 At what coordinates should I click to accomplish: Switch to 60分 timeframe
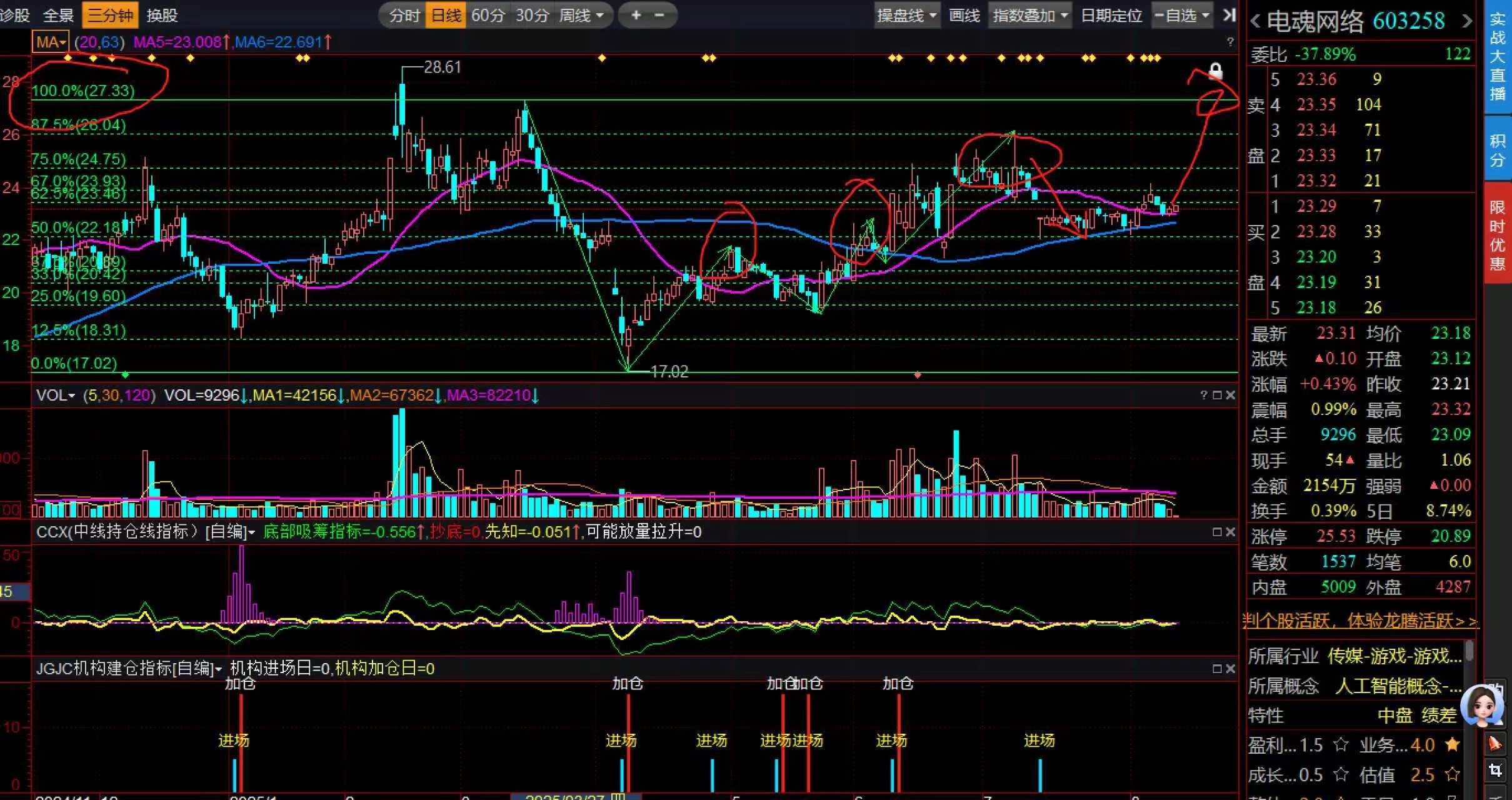(x=488, y=15)
